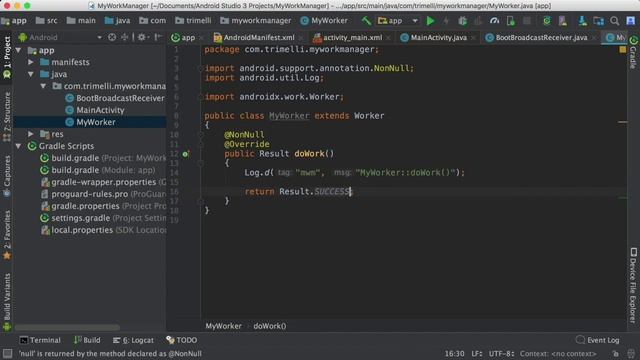Open the Gradle side panel
The image size is (640, 360).
point(633,53)
